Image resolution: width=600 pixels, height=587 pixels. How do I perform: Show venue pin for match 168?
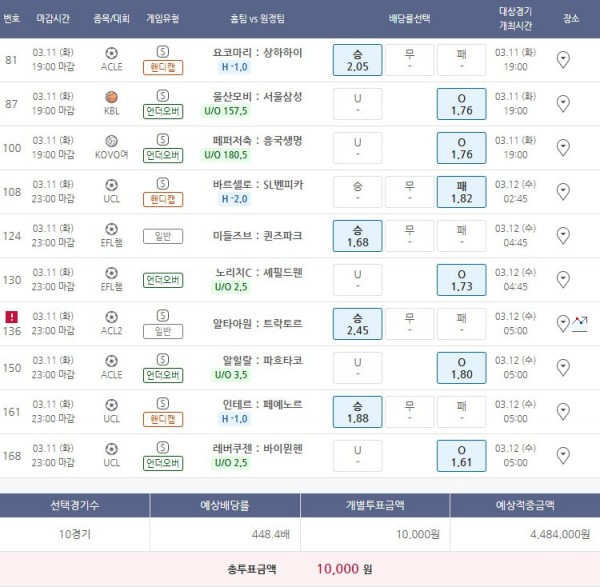(x=563, y=456)
